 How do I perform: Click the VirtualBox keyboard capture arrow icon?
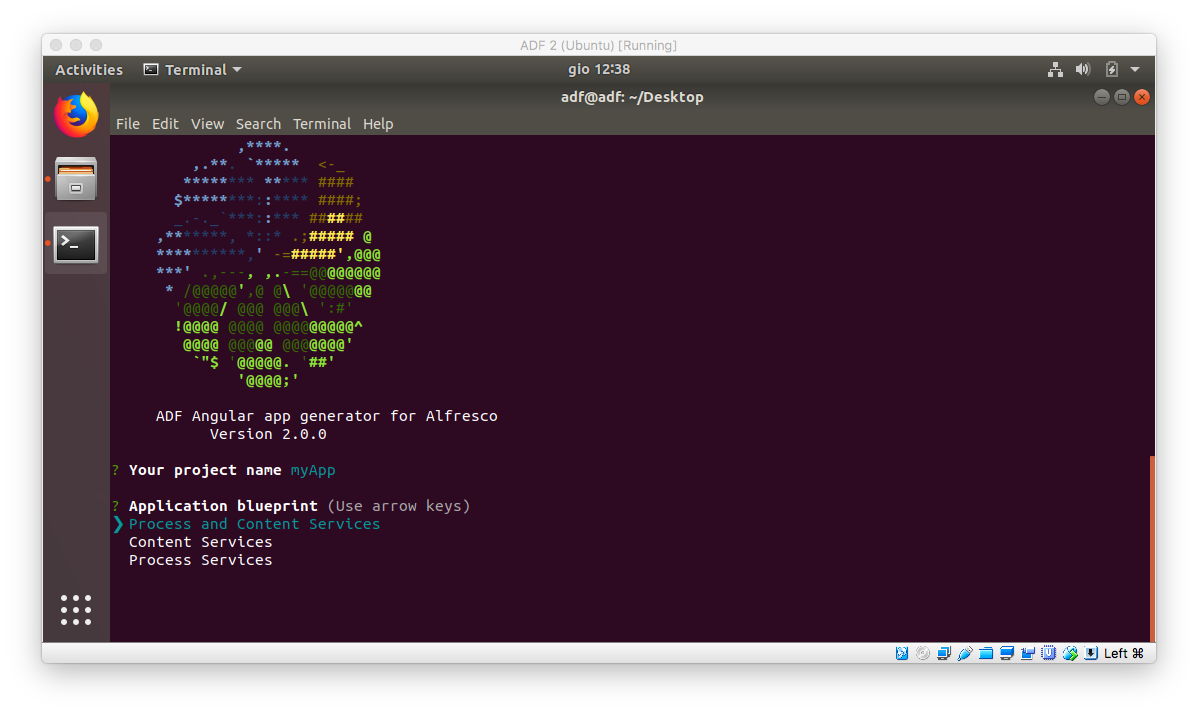pyautogui.click(x=1091, y=653)
